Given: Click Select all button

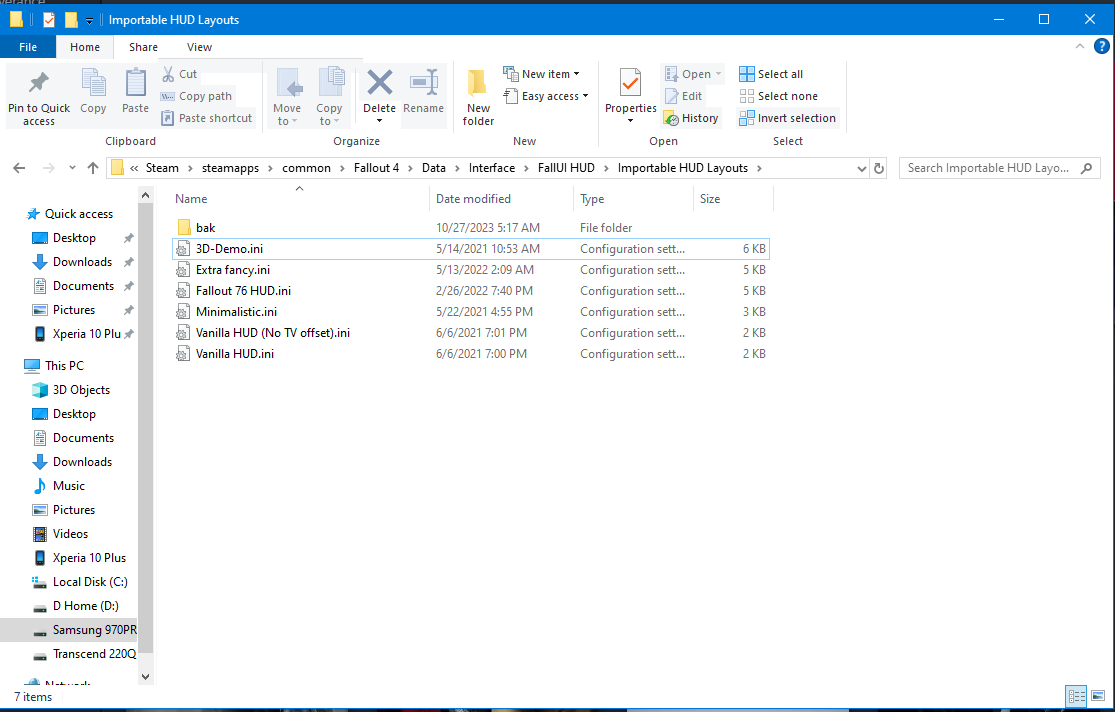Looking at the screenshot, I should click(x=771, y=74).
